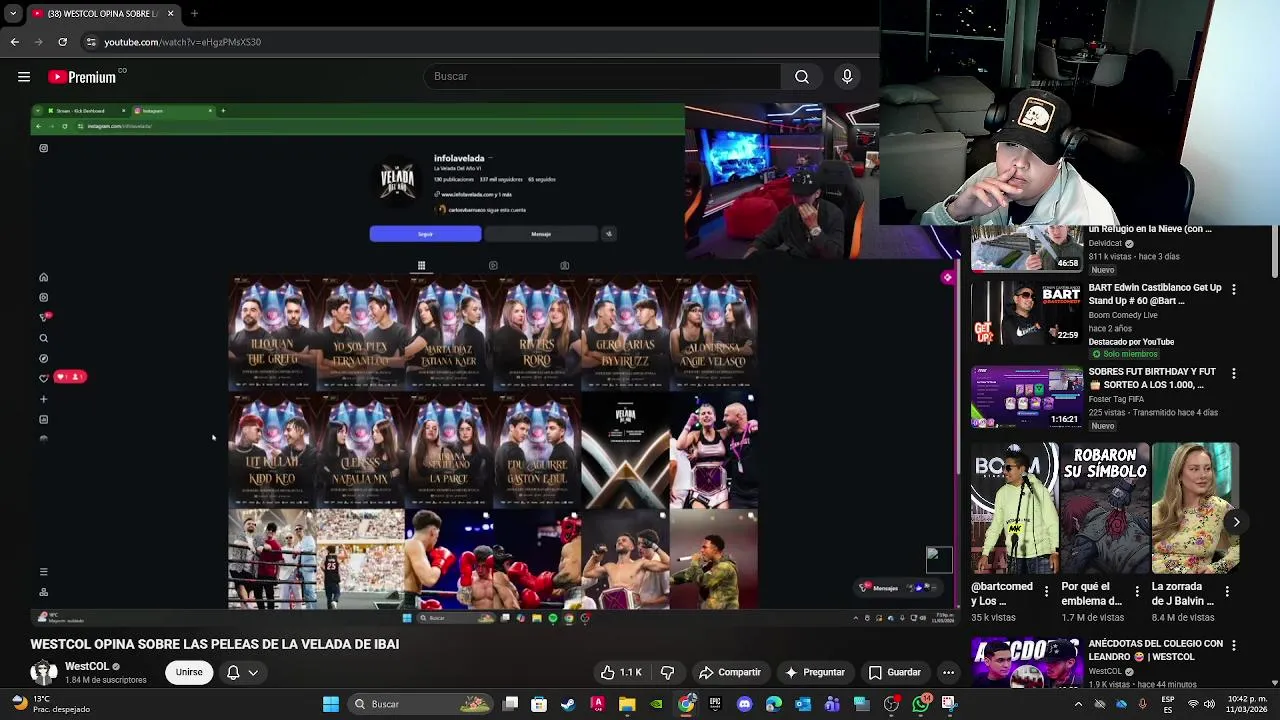This screenshot has height=720, width=1280.
Task: Open options for SOBRES FUT BIRTHDAY video
Action: click(x=1233, y=373)
